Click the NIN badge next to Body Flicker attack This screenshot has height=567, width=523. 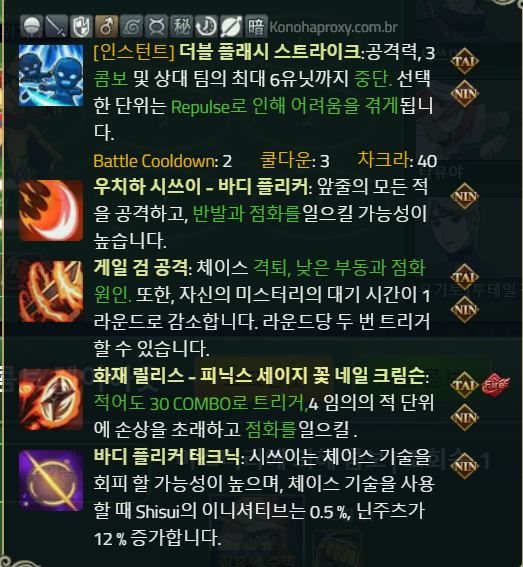coord(465,196)
